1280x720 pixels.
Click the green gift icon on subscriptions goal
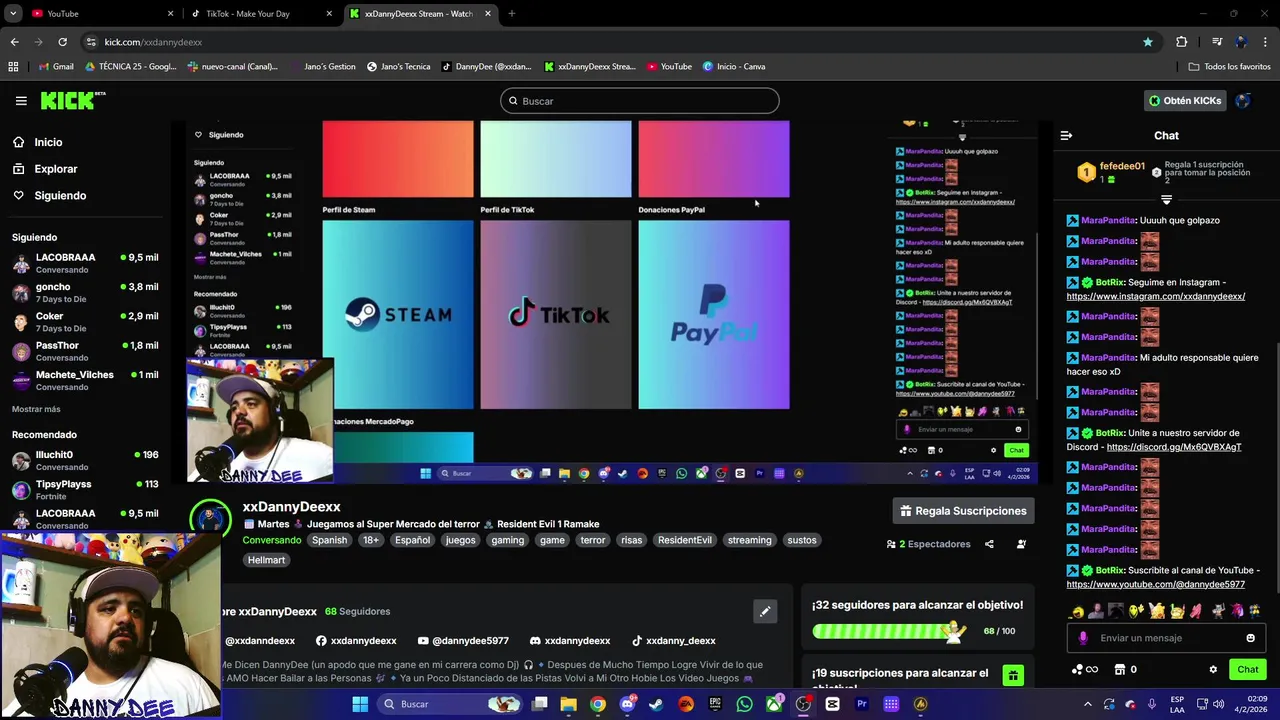coord(1013,675)
